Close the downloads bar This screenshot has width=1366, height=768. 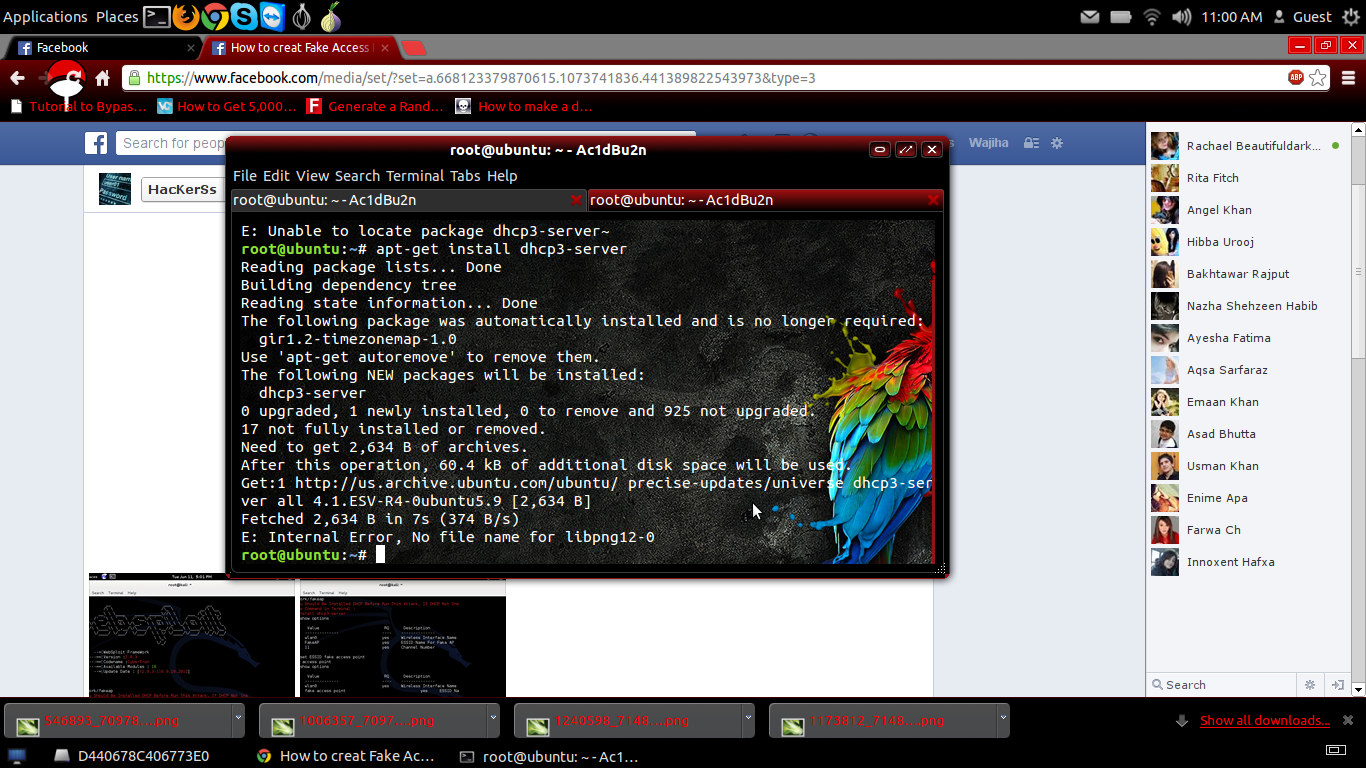click(x=1348, y=720)
